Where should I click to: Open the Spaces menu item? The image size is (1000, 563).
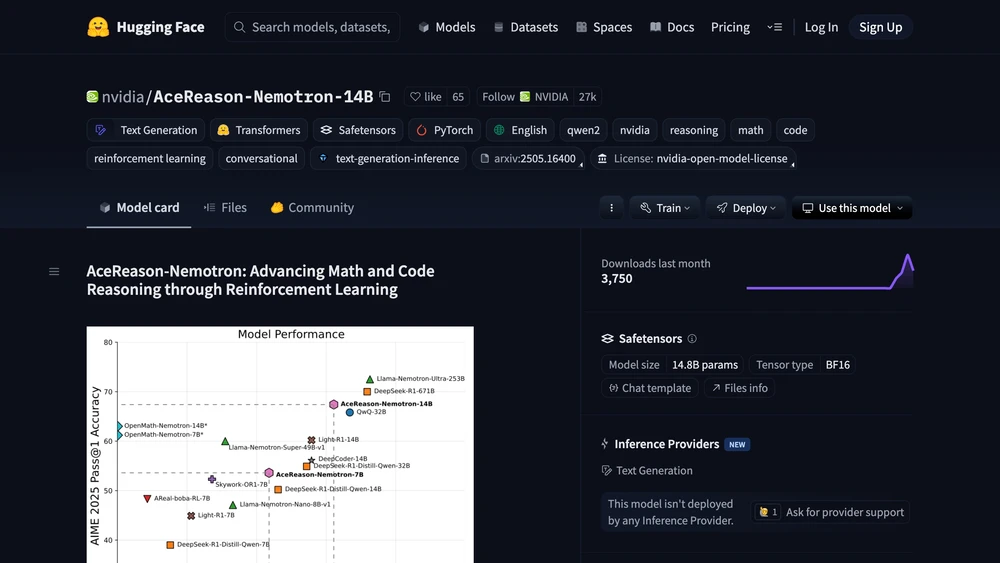(604, 27)
